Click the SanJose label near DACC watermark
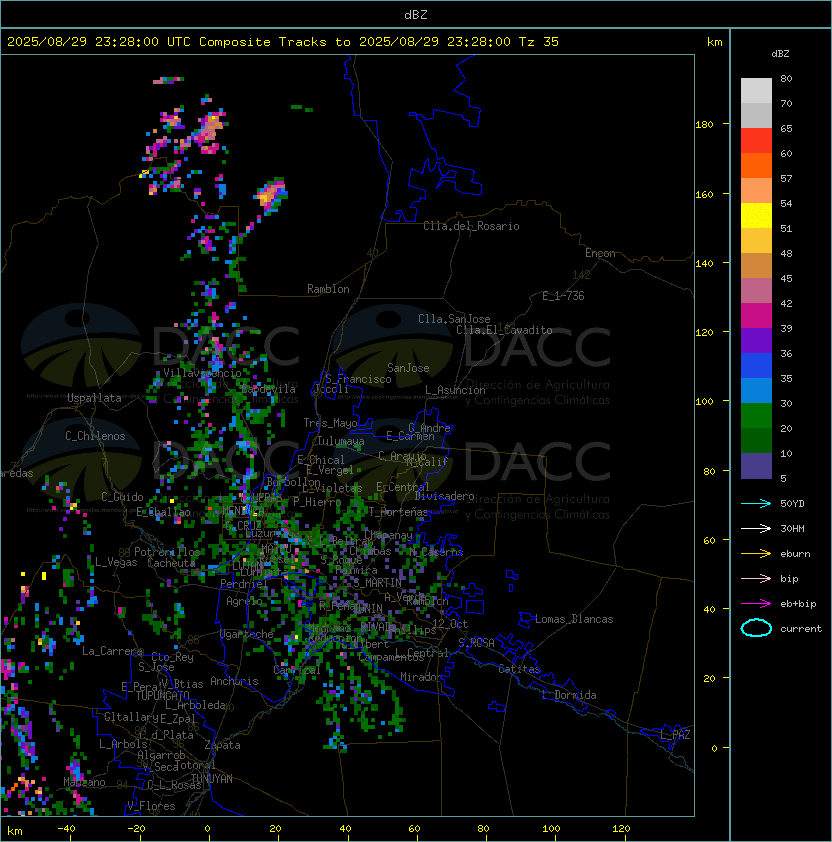832x842 pixels. 408,368
